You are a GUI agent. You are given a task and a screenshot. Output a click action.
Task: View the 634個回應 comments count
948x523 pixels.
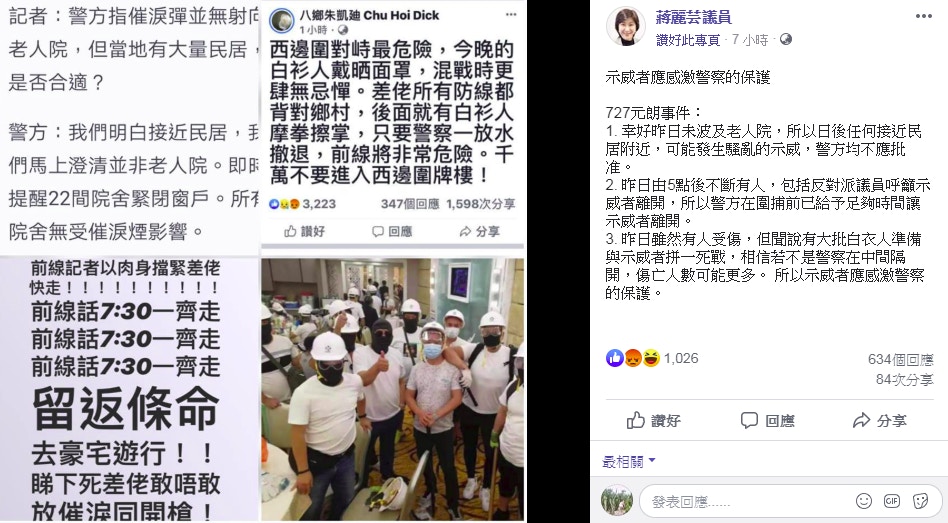click(x=901, y=360)
